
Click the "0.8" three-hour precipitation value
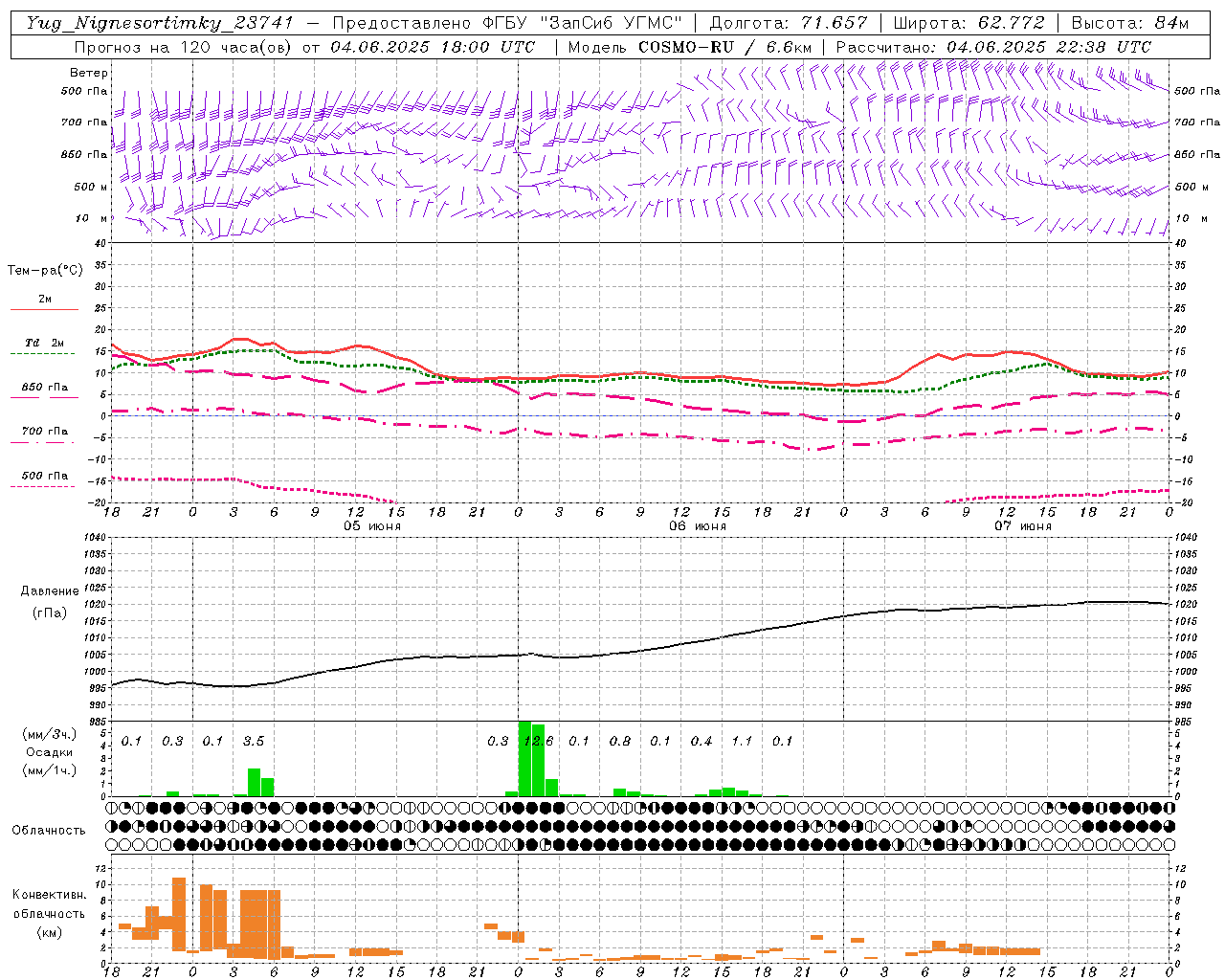pyautogui.click(x=620, y=742)
